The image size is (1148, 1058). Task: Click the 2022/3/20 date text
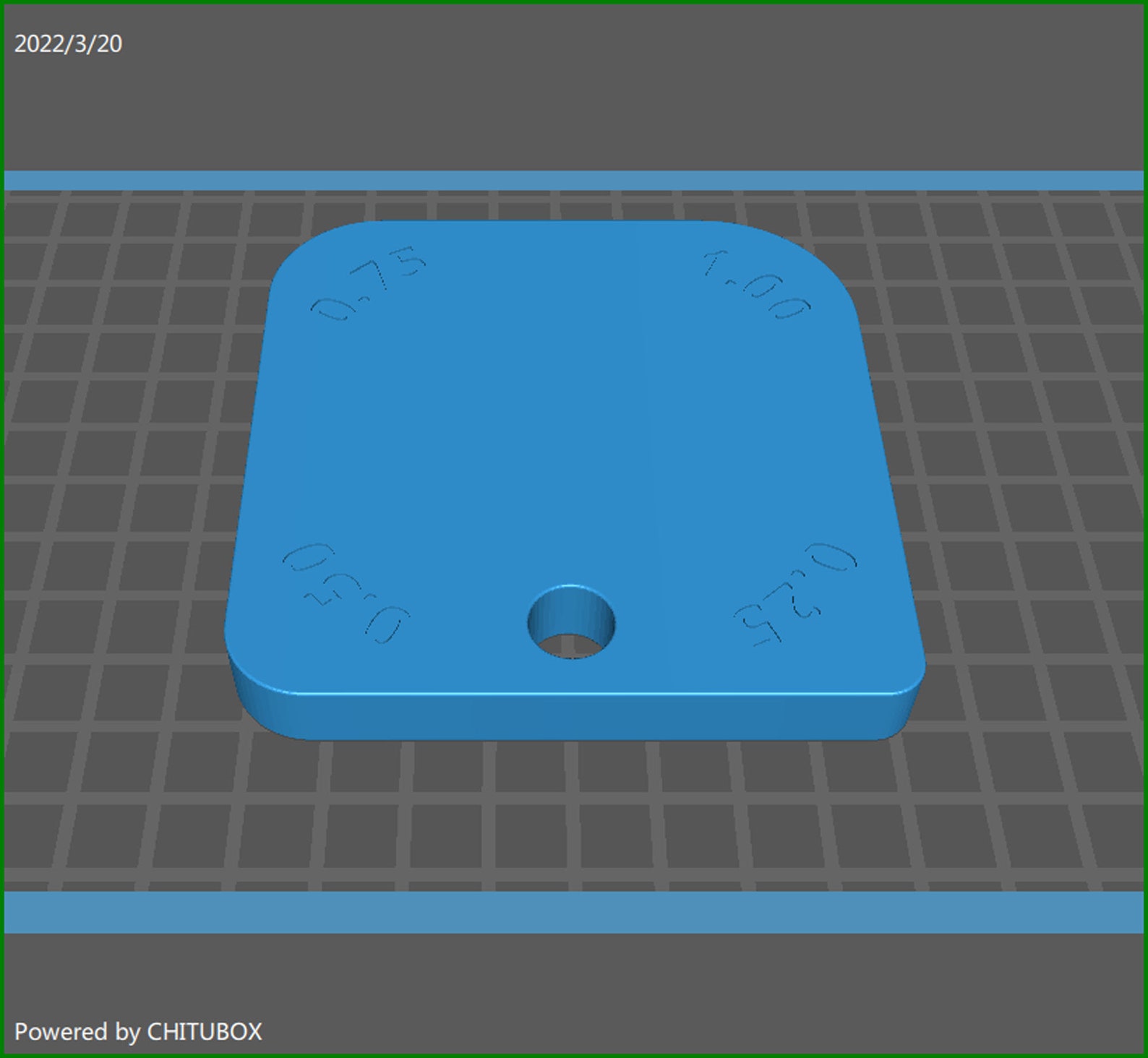[68, 44]
